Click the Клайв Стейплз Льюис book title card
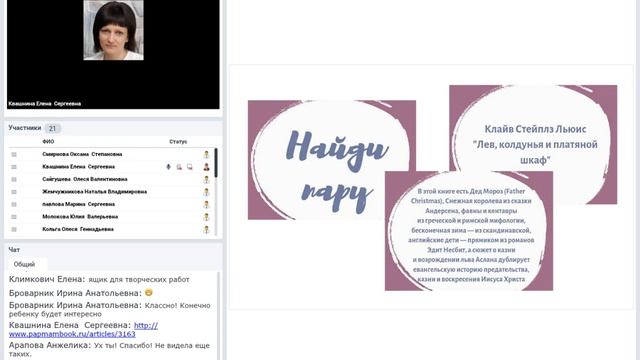Image resolution: width=640 pixels, height=360 pixels. coord(533,144)
